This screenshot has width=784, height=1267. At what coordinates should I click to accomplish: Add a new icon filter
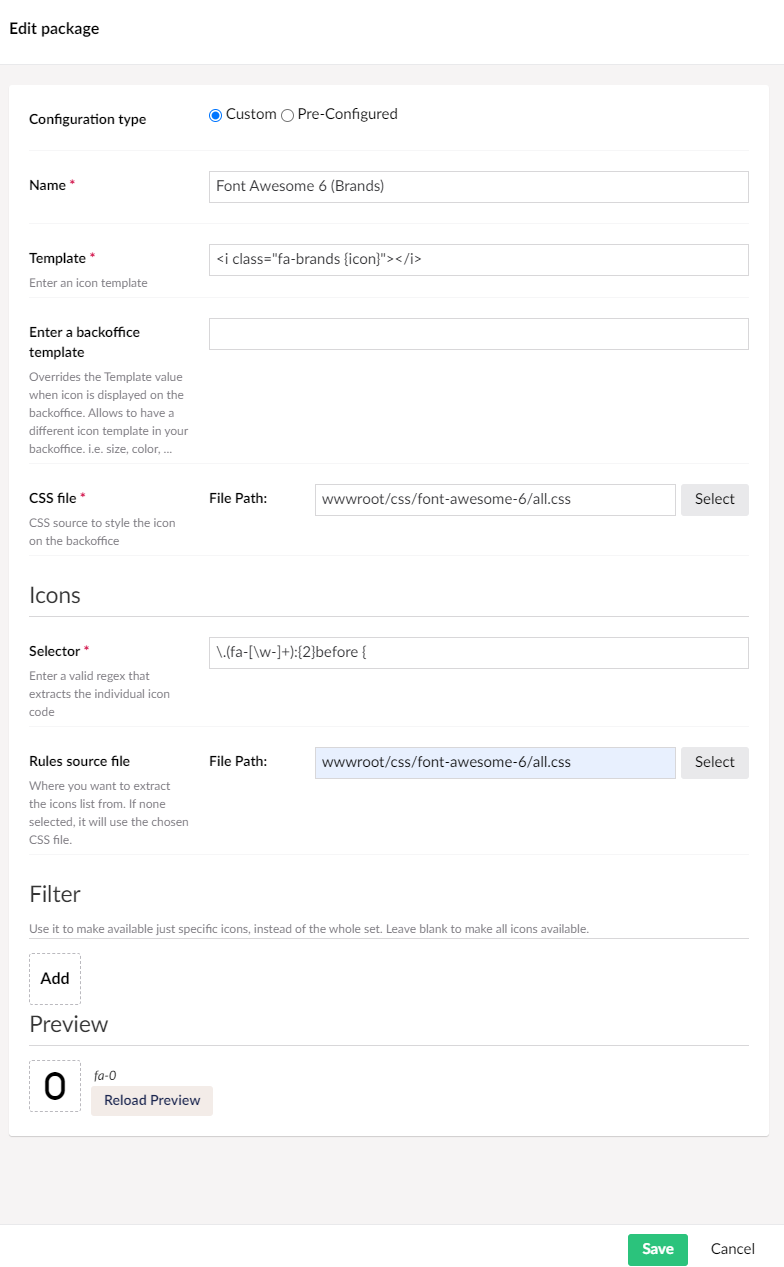click(55, 978)
